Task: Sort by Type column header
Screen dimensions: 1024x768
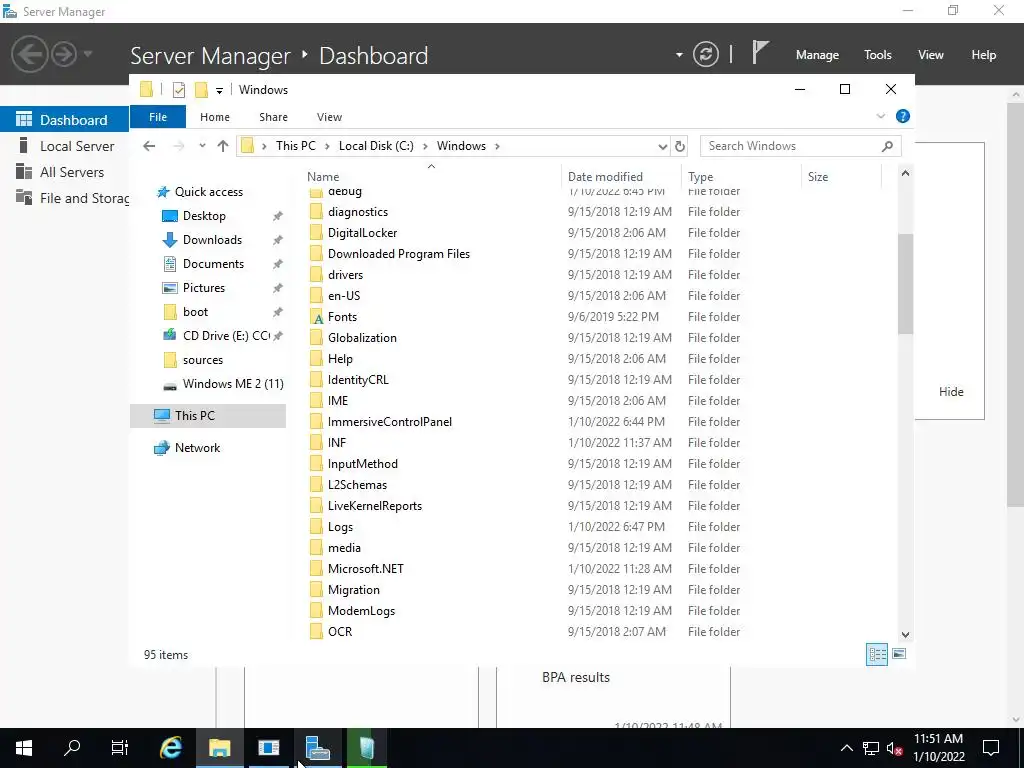Action: (x=741, y=176)
